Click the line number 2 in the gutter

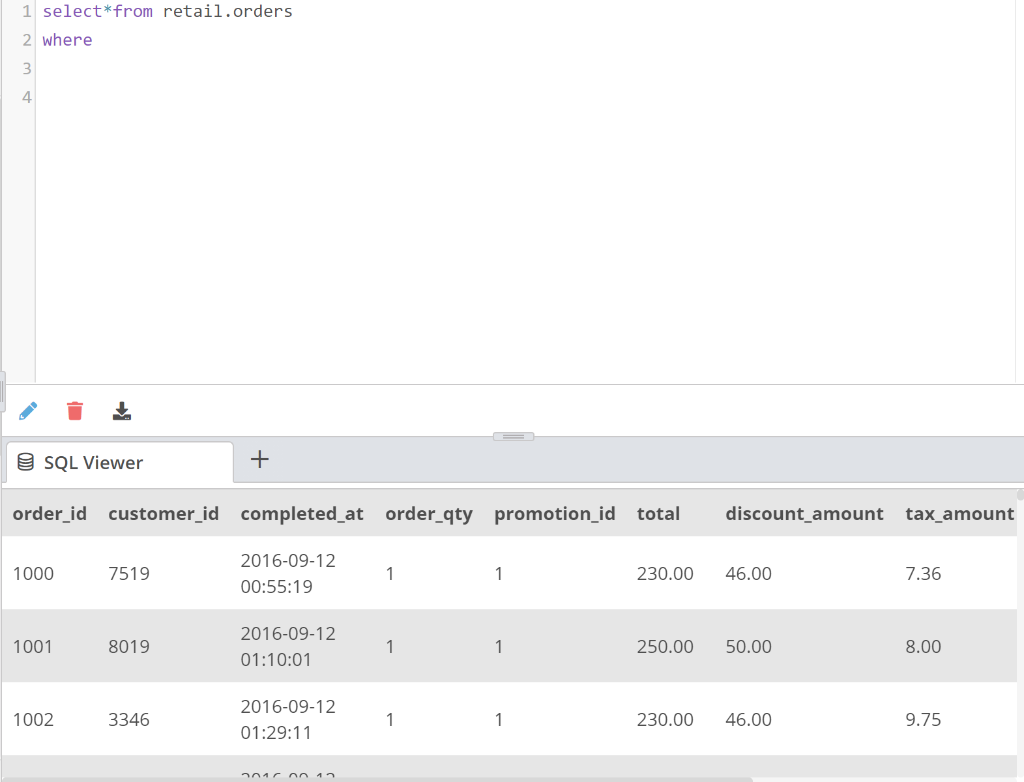(25, 40)
